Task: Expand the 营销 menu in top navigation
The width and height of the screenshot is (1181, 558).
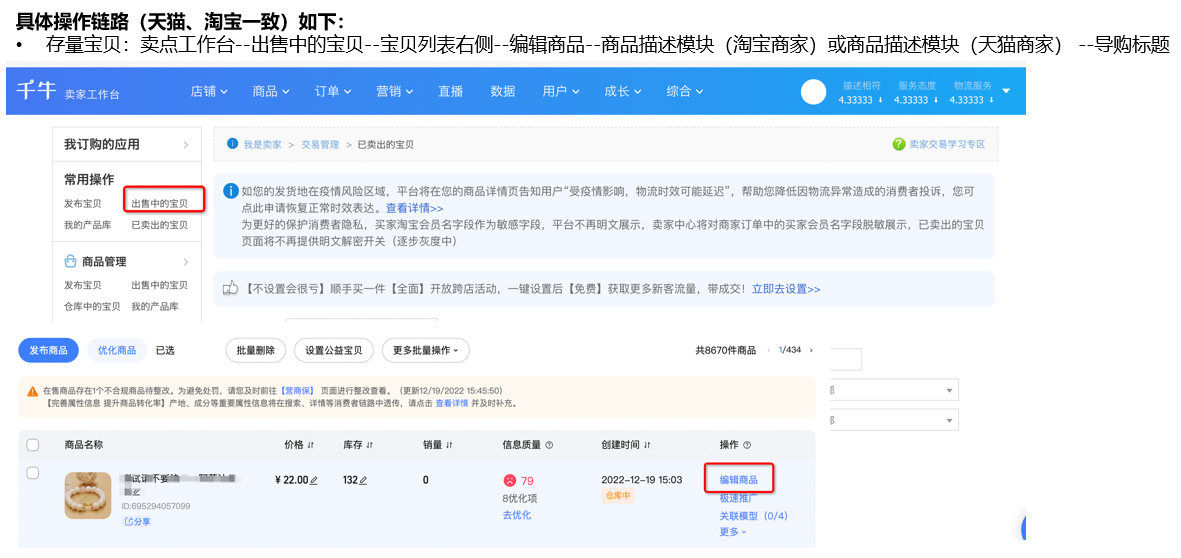Action: click(x=395, y=91)
